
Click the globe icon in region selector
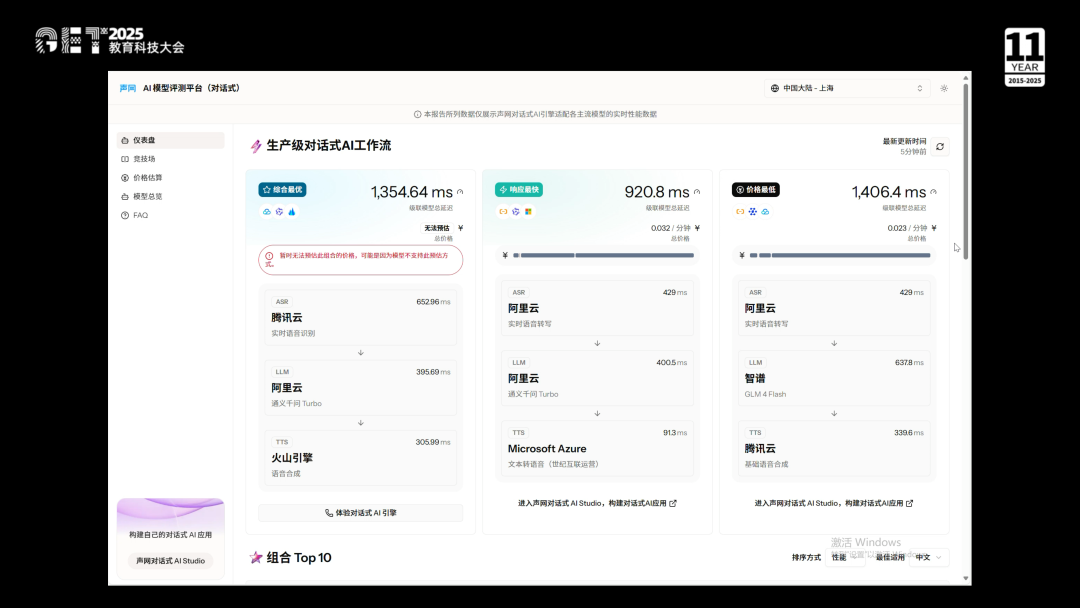tap(775, 88)
